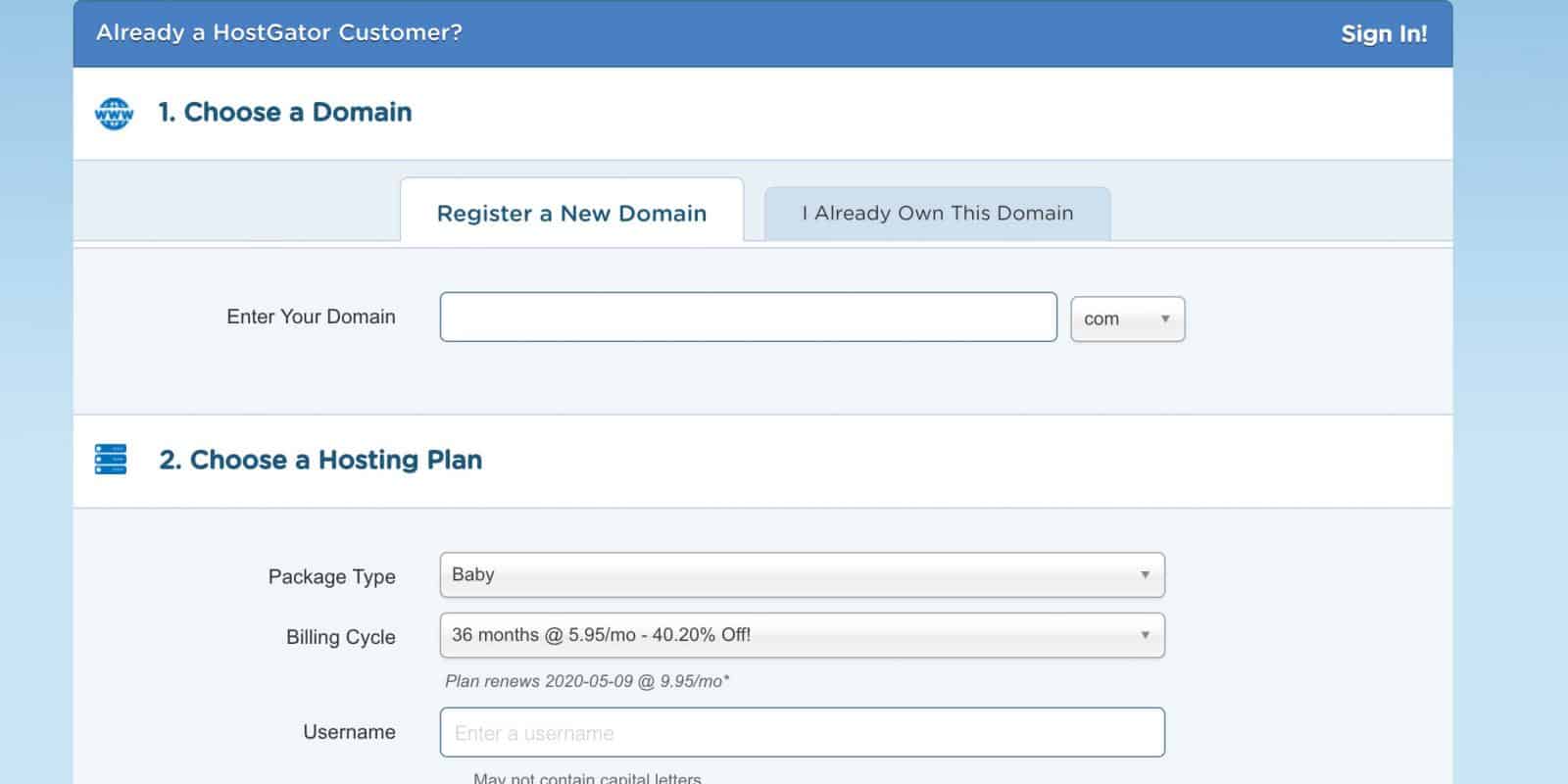Focus the Enter Your Domain text field
The height and width of the screenshot is (784, 1568).
tap(748, 317)
